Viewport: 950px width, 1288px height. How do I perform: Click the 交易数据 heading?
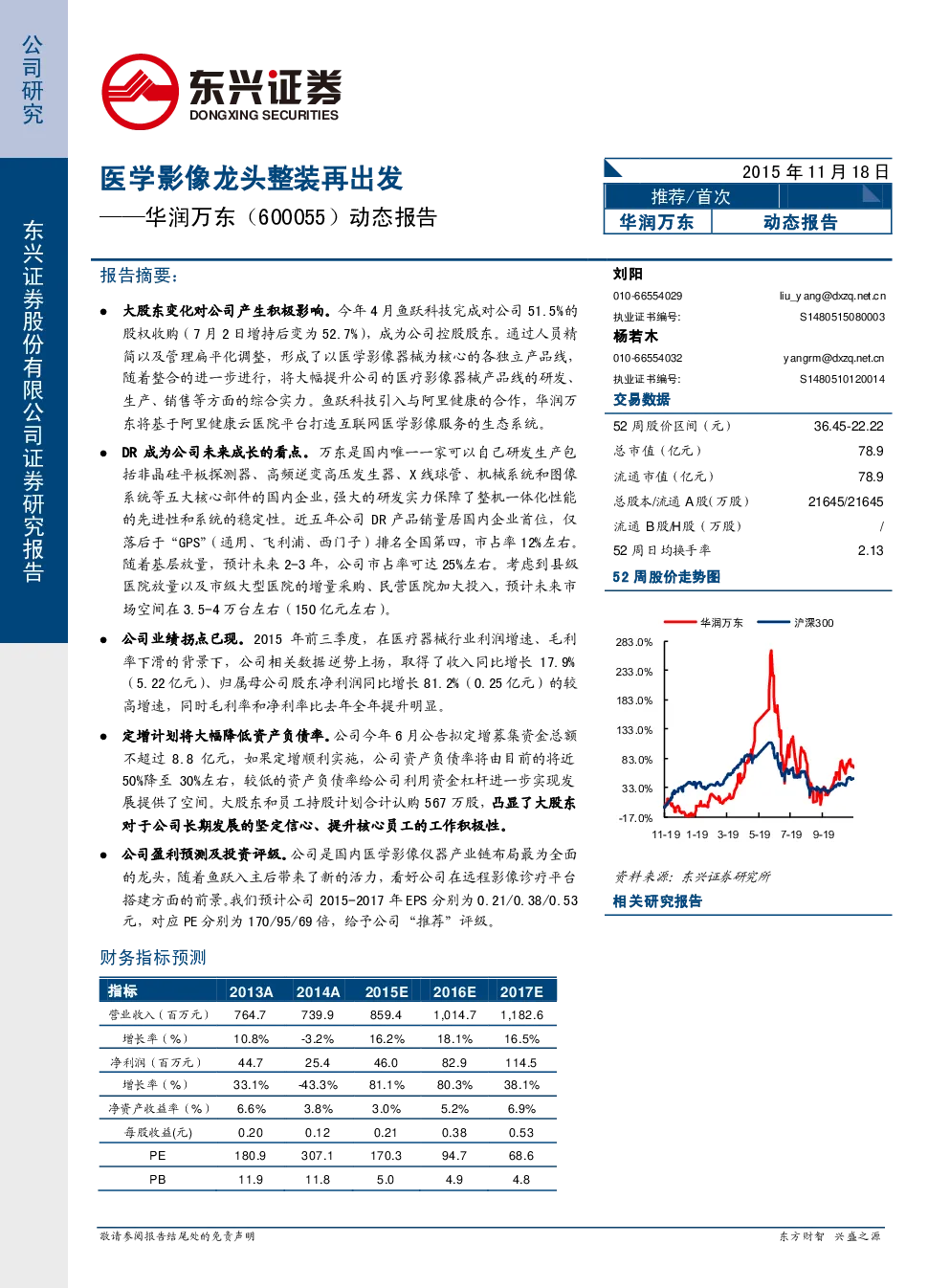coord(642,399)
